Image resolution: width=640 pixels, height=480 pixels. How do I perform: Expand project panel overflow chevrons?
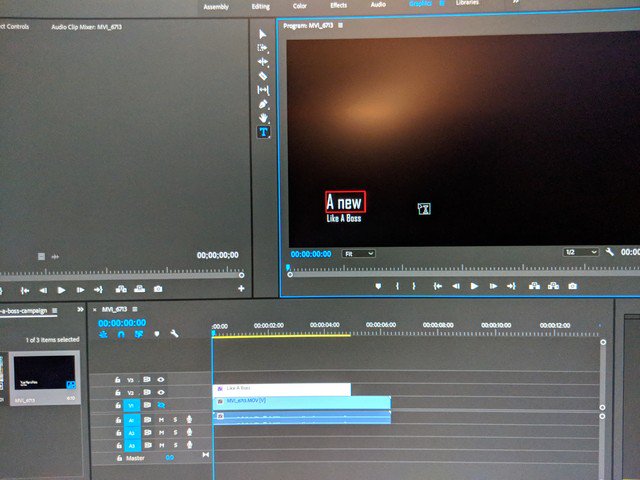(x=80, y=310)
